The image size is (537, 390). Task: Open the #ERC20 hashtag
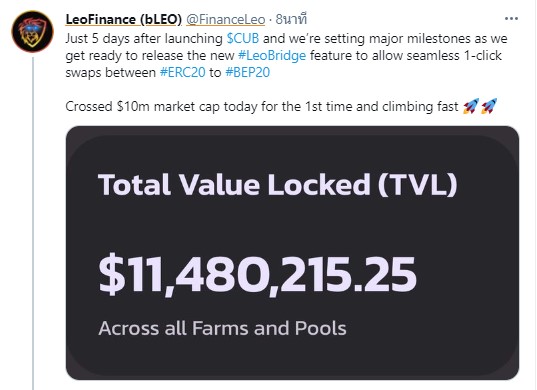183,72
